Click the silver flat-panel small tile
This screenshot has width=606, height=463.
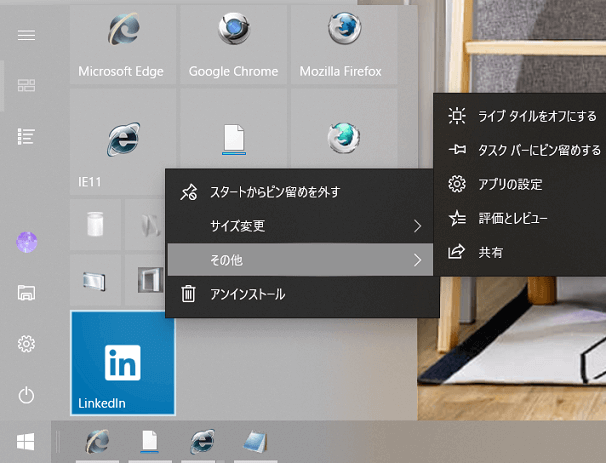point(95,280)
